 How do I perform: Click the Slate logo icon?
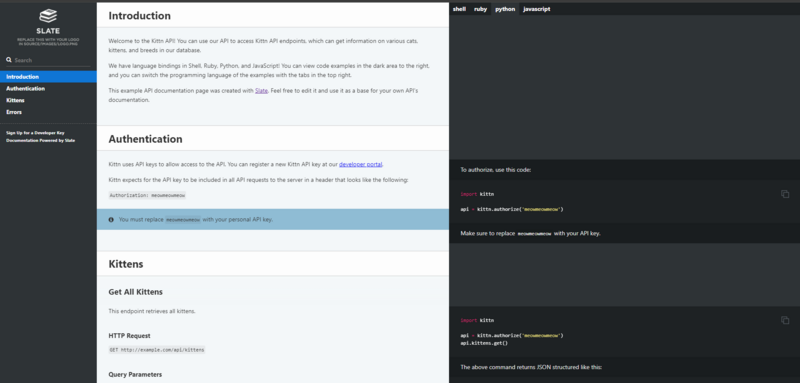[48, 16]
